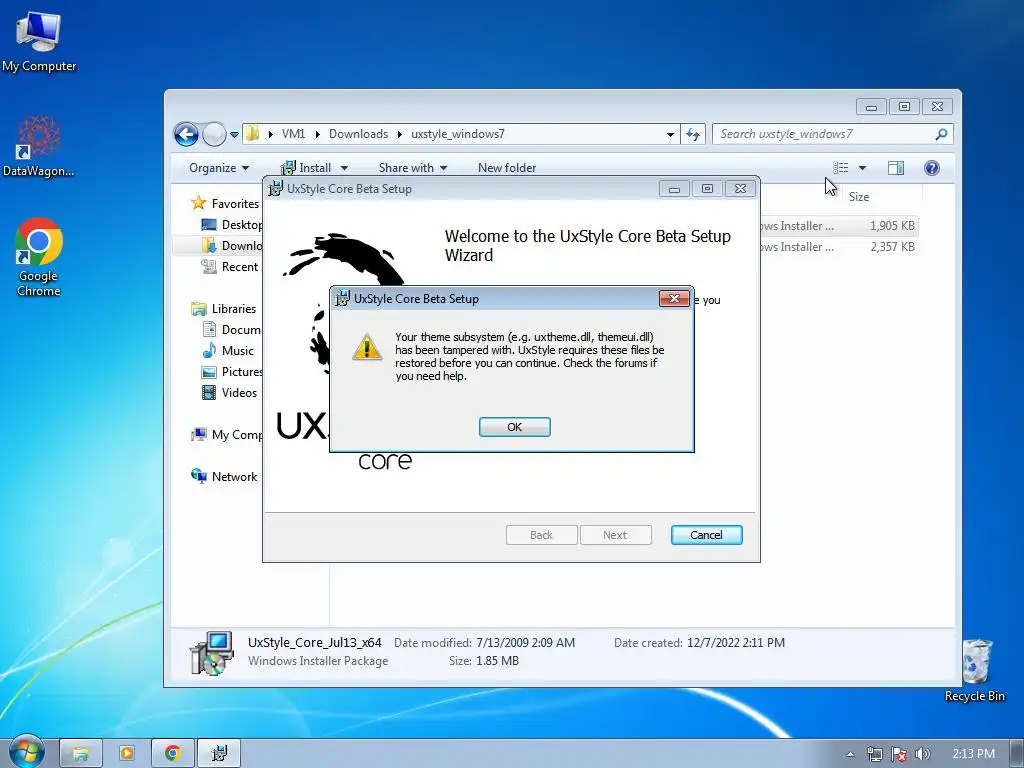Click the volume speaker tray icon
This screenshot has width=1024, height=768.
[922, 754]
